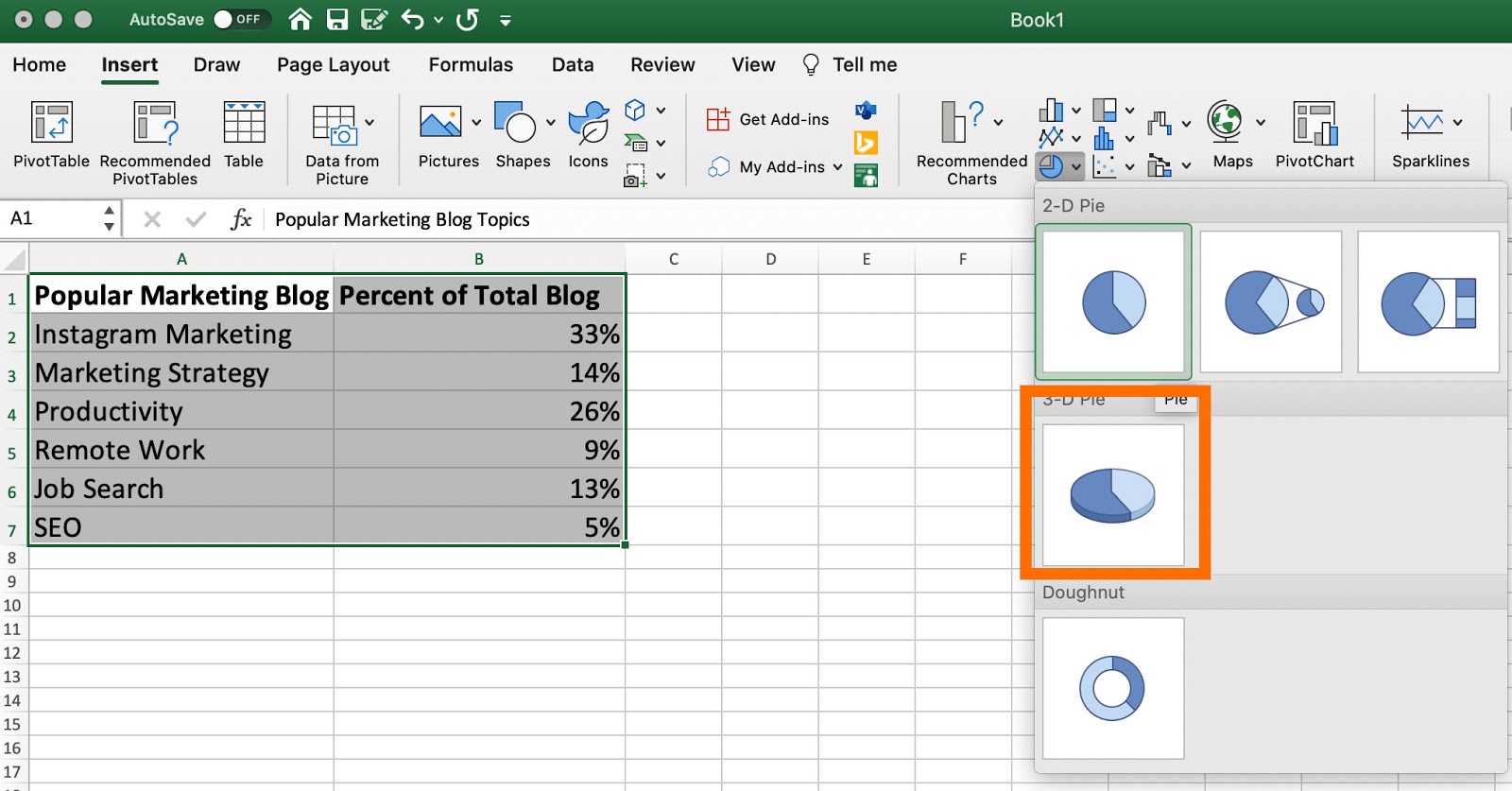Click the People Graph add-in icon
Screen dimensions: 1512x791
click(866, 175)
